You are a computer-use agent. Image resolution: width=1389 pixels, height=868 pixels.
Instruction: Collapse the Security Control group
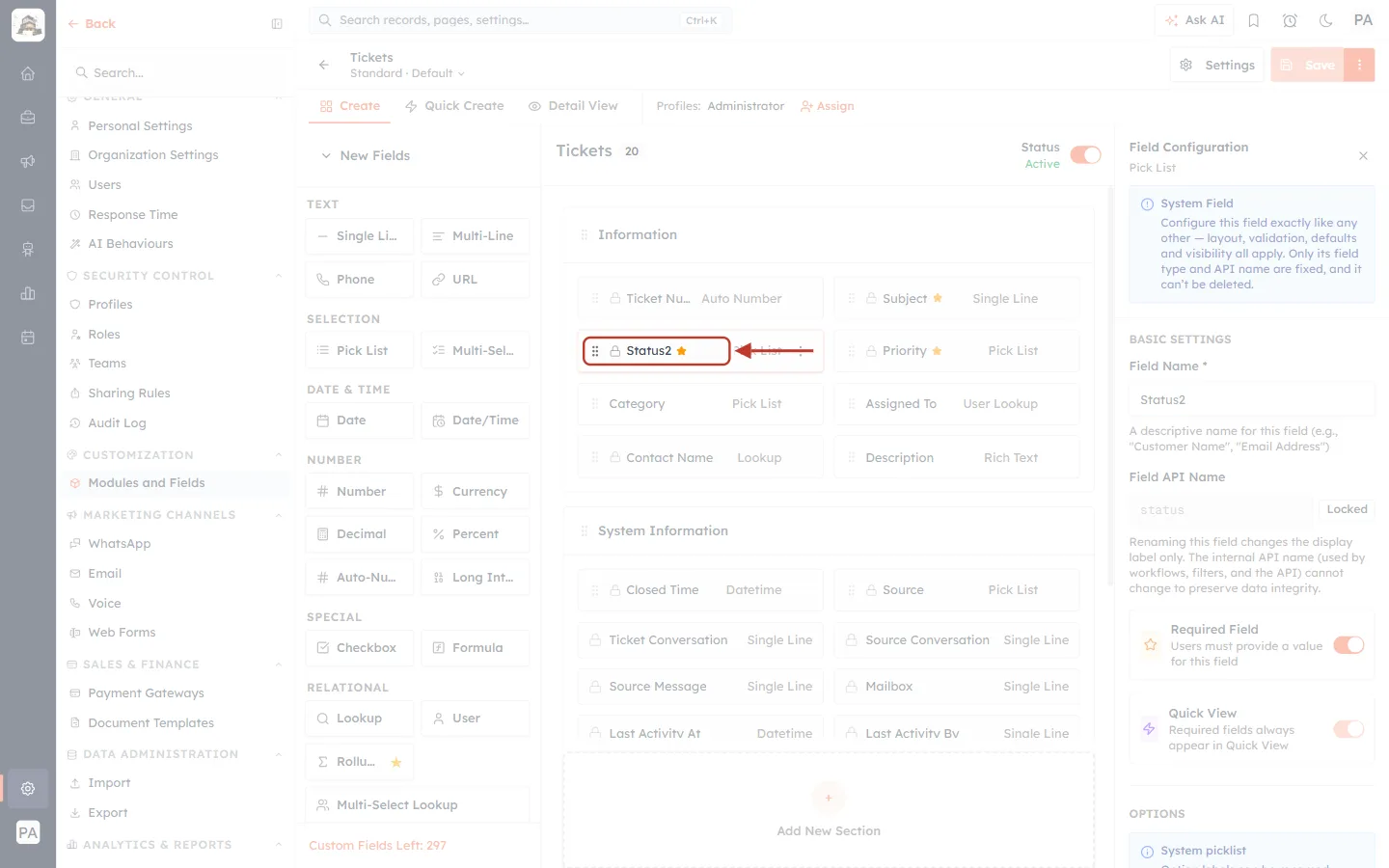coord(279,276)
